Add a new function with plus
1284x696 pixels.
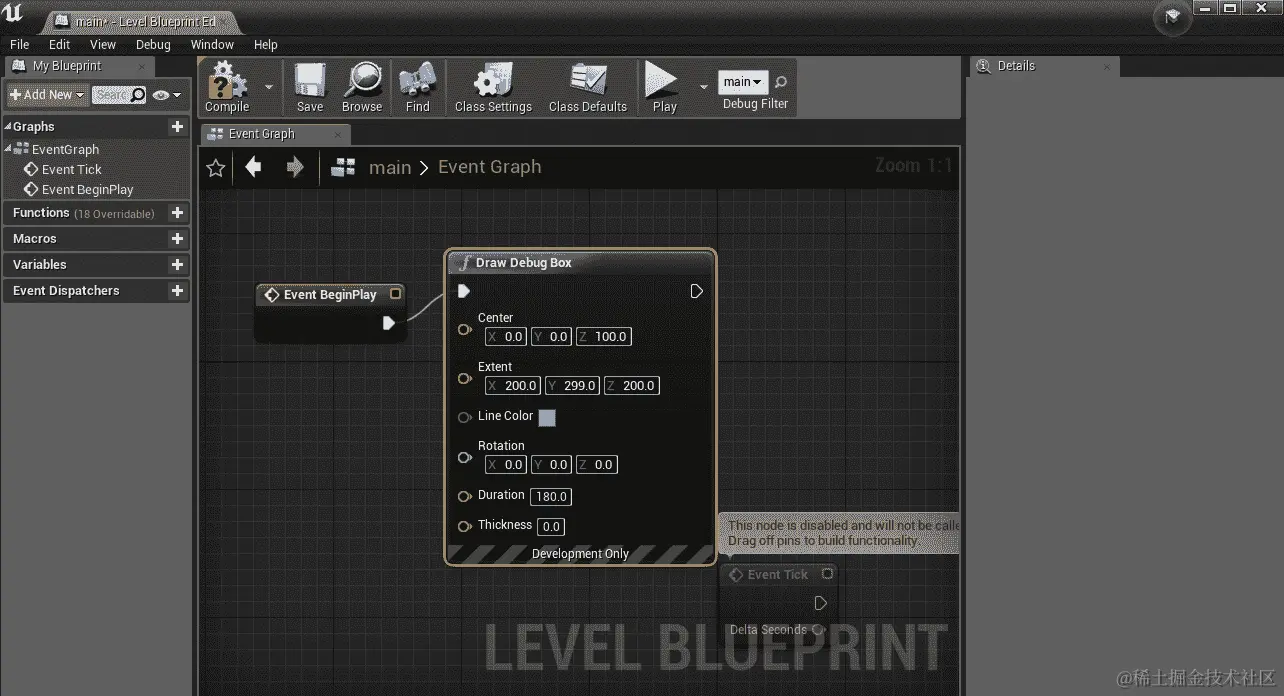tap(177, 213)
